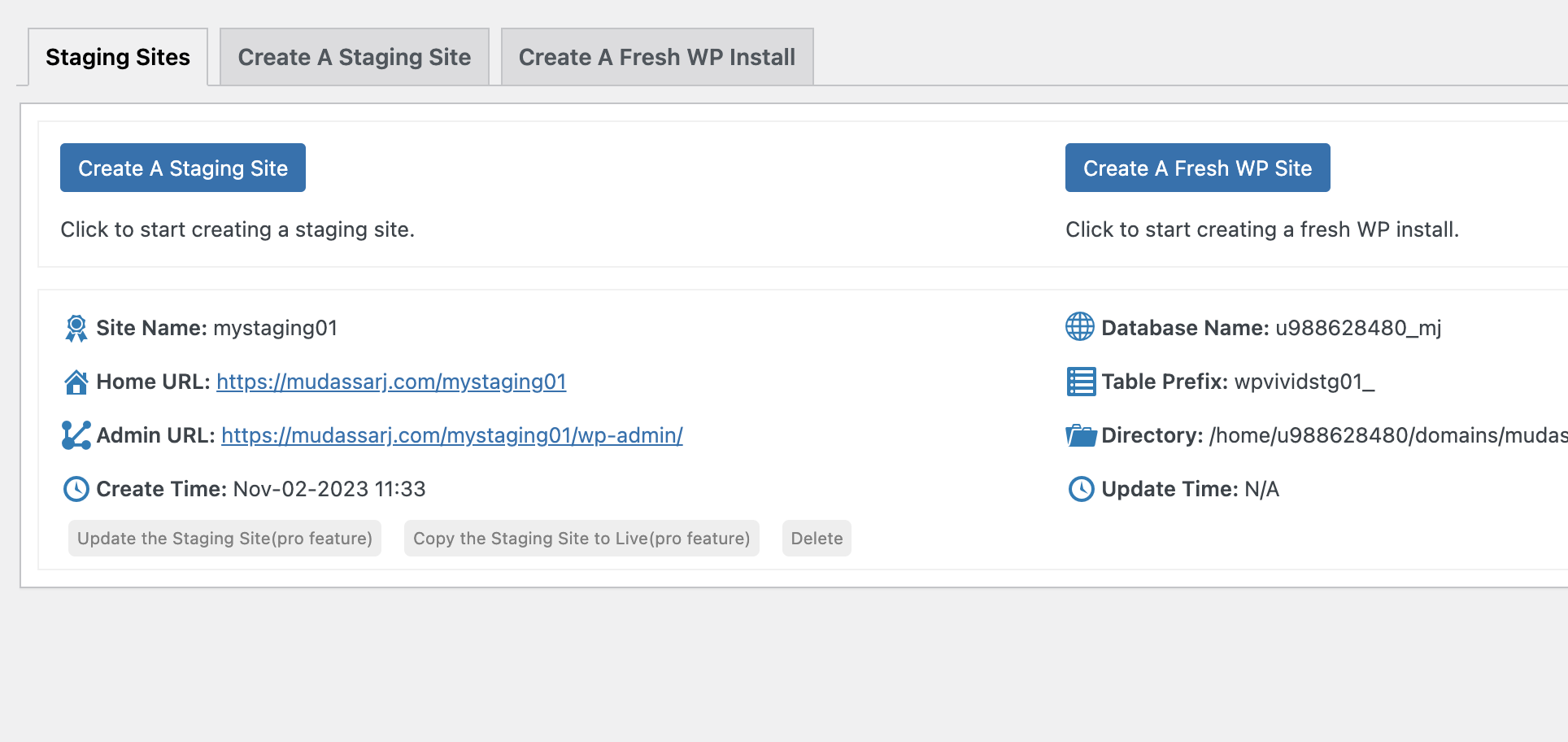1568x742 pixels.
Task: Click the blue Create A Staging Site button
Action: [x=183, y=168]
